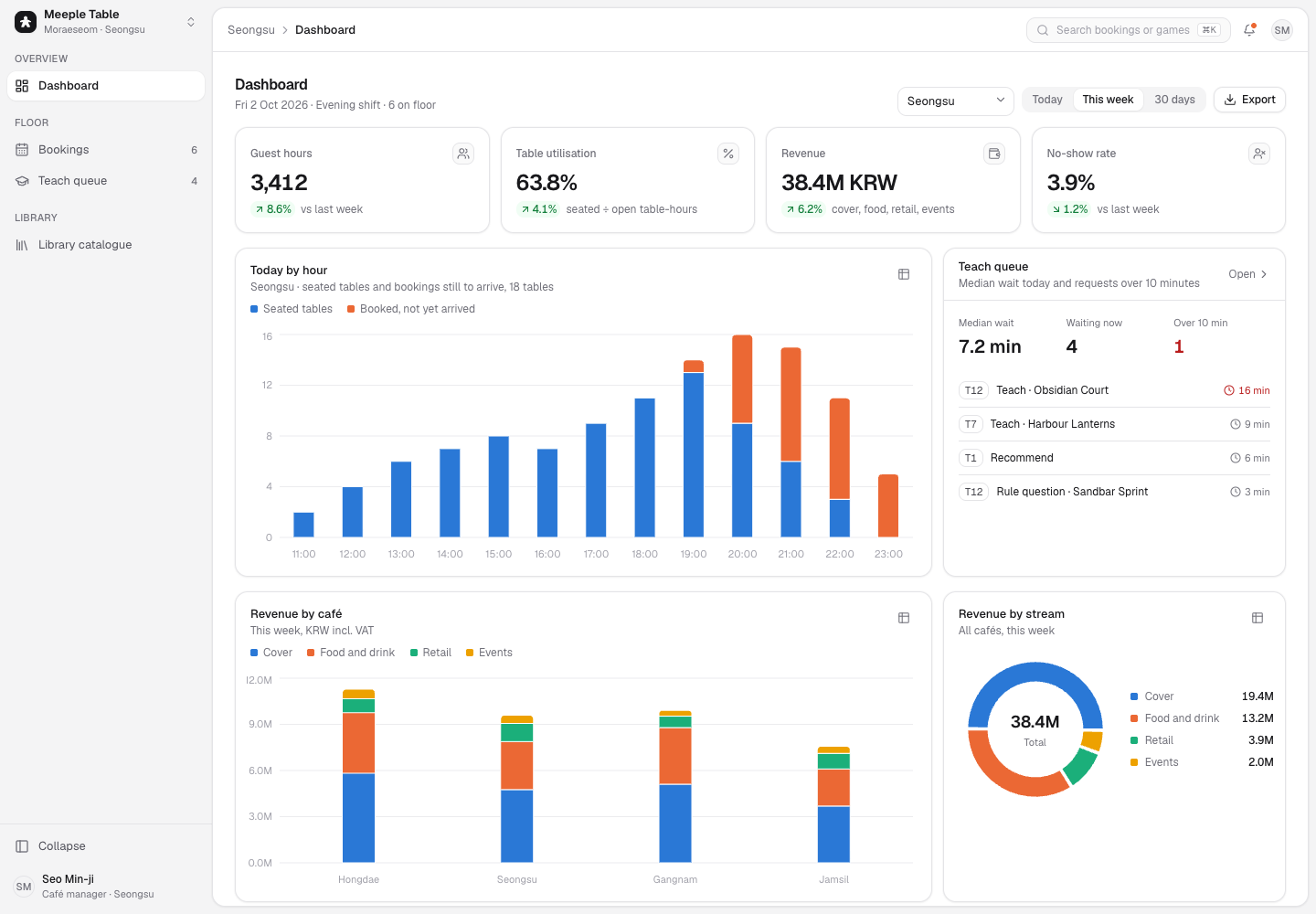
Task: Click the Guest hours people icon
Action: [463, 154]
